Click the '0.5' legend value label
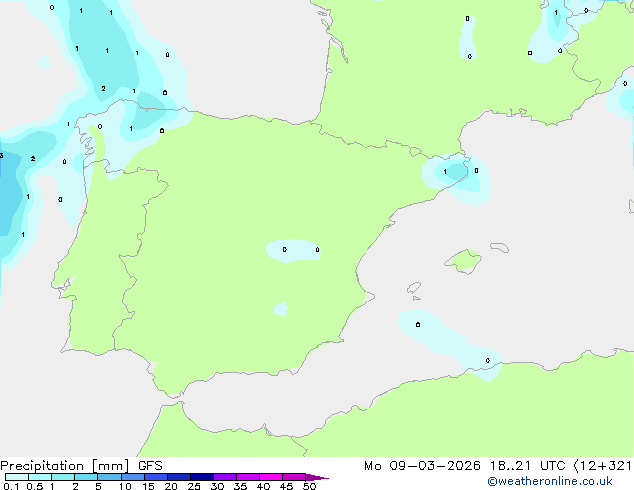The width and height of the screenshot is (634, 490). (35, 486)
